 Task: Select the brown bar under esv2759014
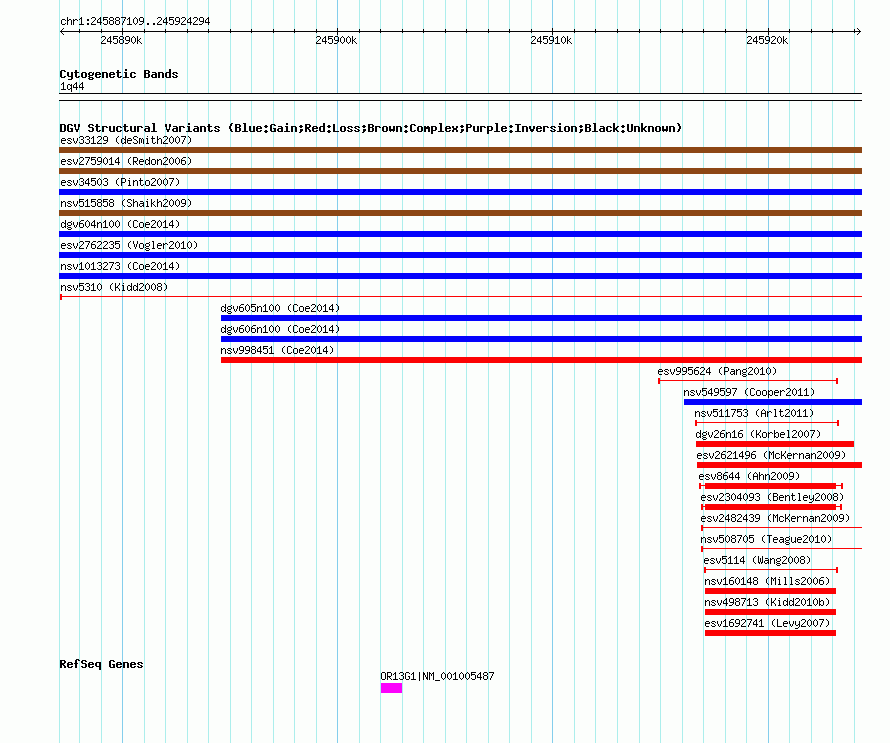(460, 171)
